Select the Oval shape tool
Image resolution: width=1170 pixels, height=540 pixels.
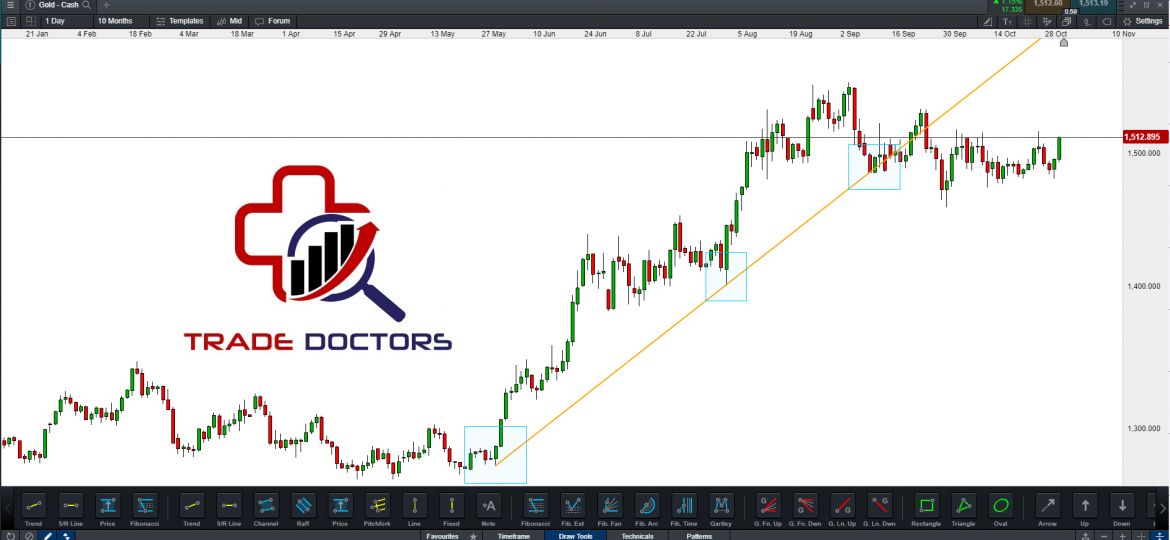click(1001, 506)
